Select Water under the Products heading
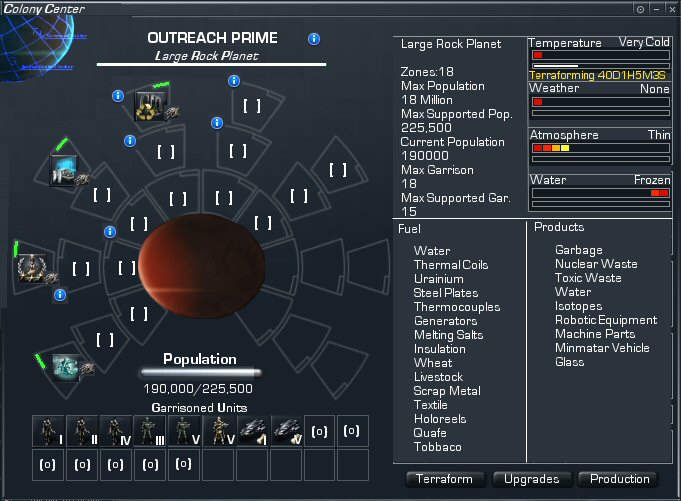The height and width of the screenshot is (501, 681). [x=573, y=292]
